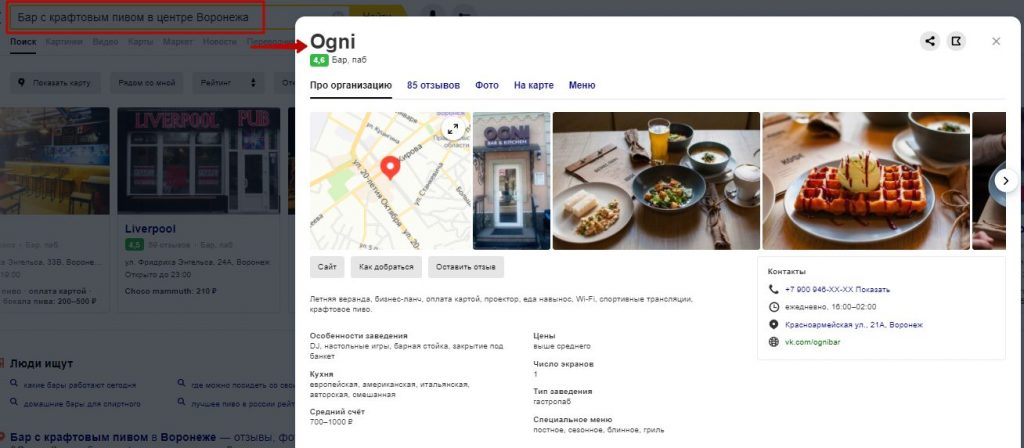Screen dimensions: 1024x448
Task: Show next photos with the right arrow
Action: click(1006, 180)
